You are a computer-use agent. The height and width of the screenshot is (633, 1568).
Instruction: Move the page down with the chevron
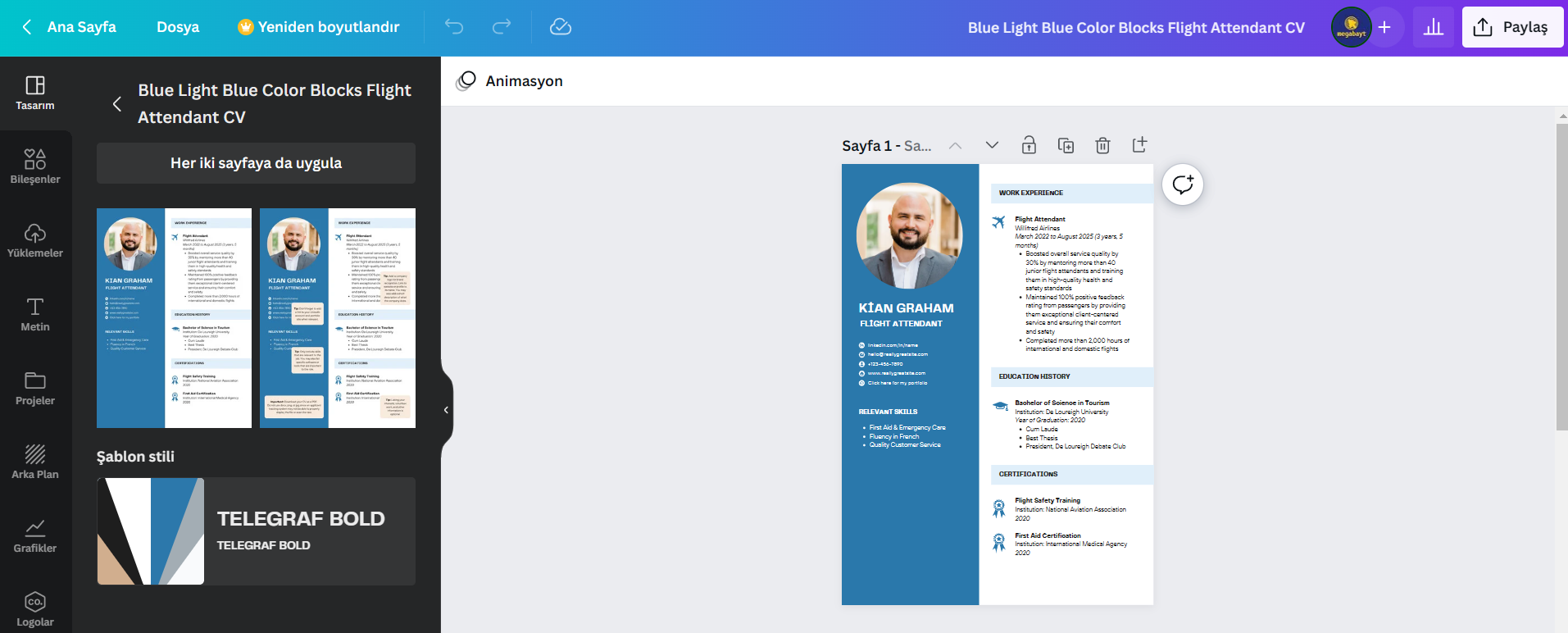click(992, 145)
